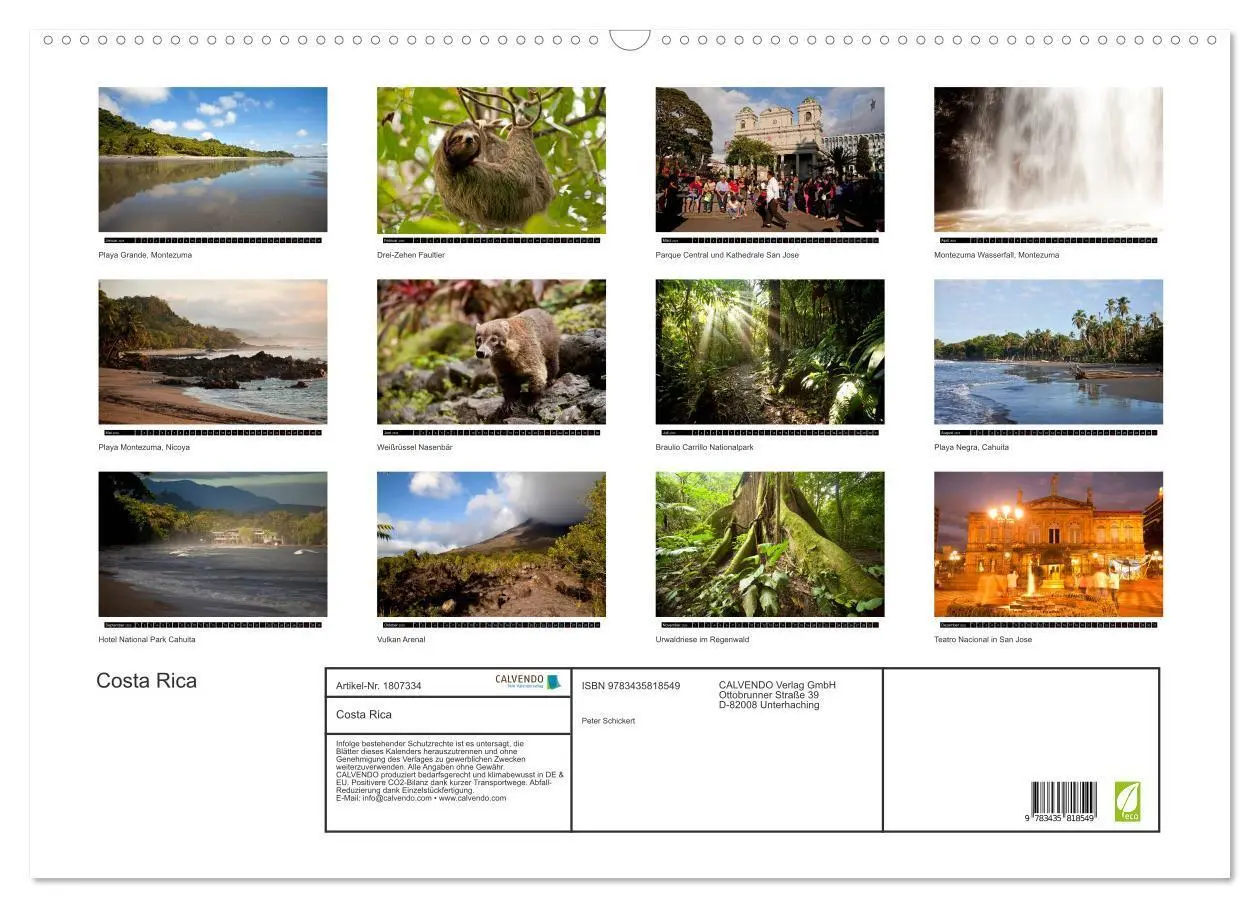Click the author name Peter Schickert
This screenshot has height=908, width=1260.
pyautogui.click(x=608, y=721)
